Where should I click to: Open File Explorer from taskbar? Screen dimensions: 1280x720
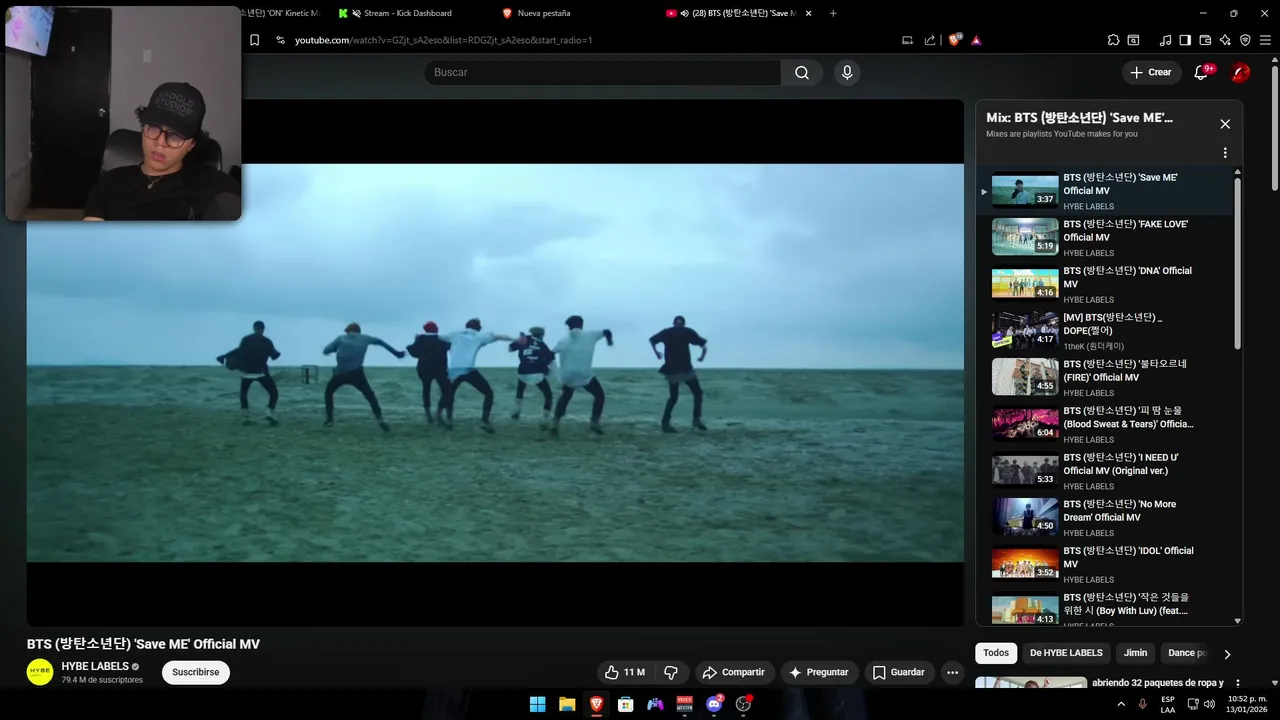point(567,704)
